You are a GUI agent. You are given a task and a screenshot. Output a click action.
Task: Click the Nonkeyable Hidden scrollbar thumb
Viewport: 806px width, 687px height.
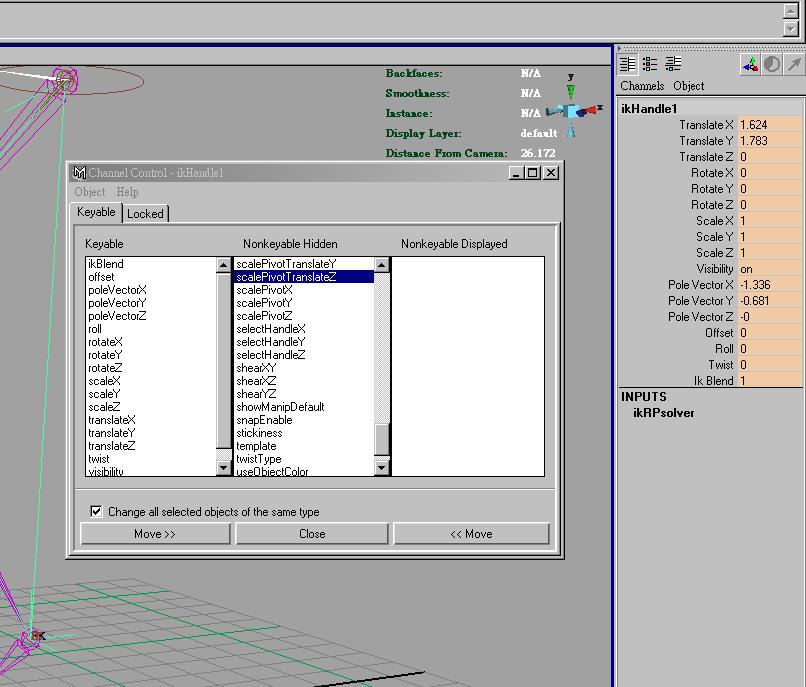point(381,440)
